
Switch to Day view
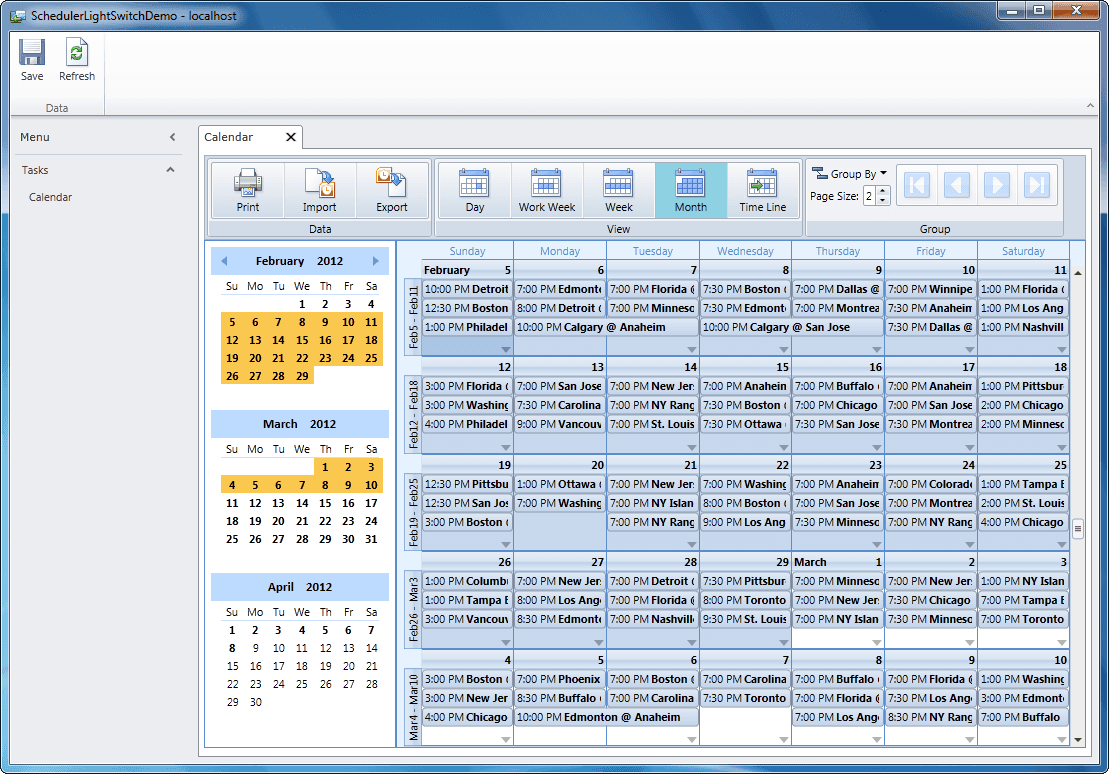pyautogui.click(x=475, y=190)
